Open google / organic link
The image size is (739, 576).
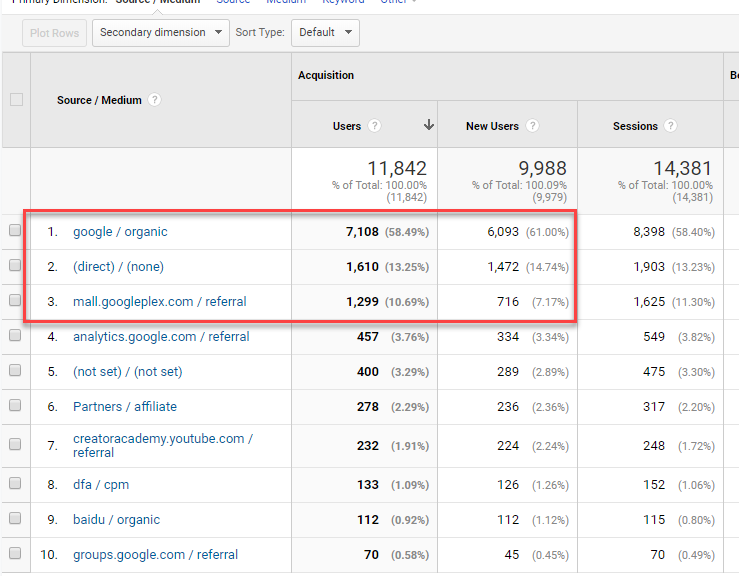pyautogui.click(x=120, y=232)
